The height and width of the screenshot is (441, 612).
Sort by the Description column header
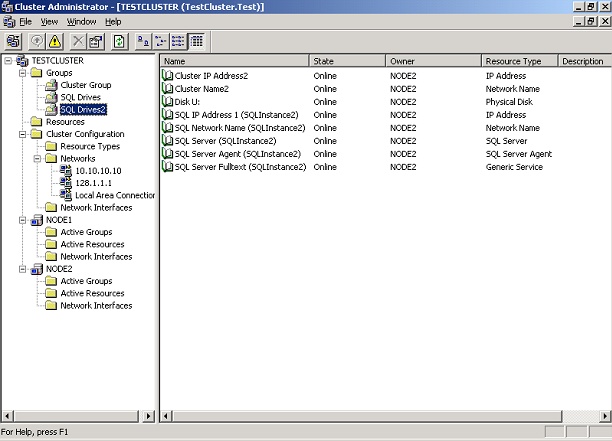(584, 61)
